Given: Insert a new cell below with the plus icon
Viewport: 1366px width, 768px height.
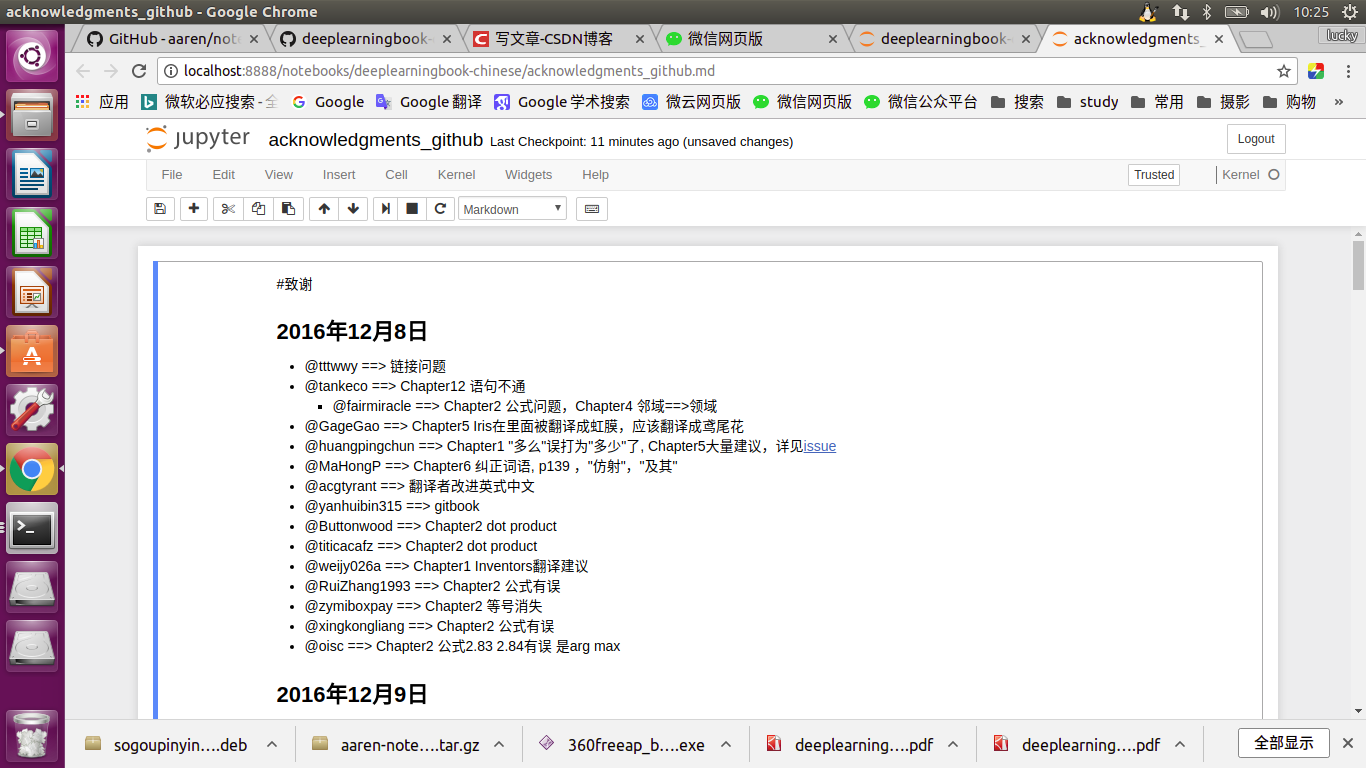Looking at the screenshot, I should (193, 208).
